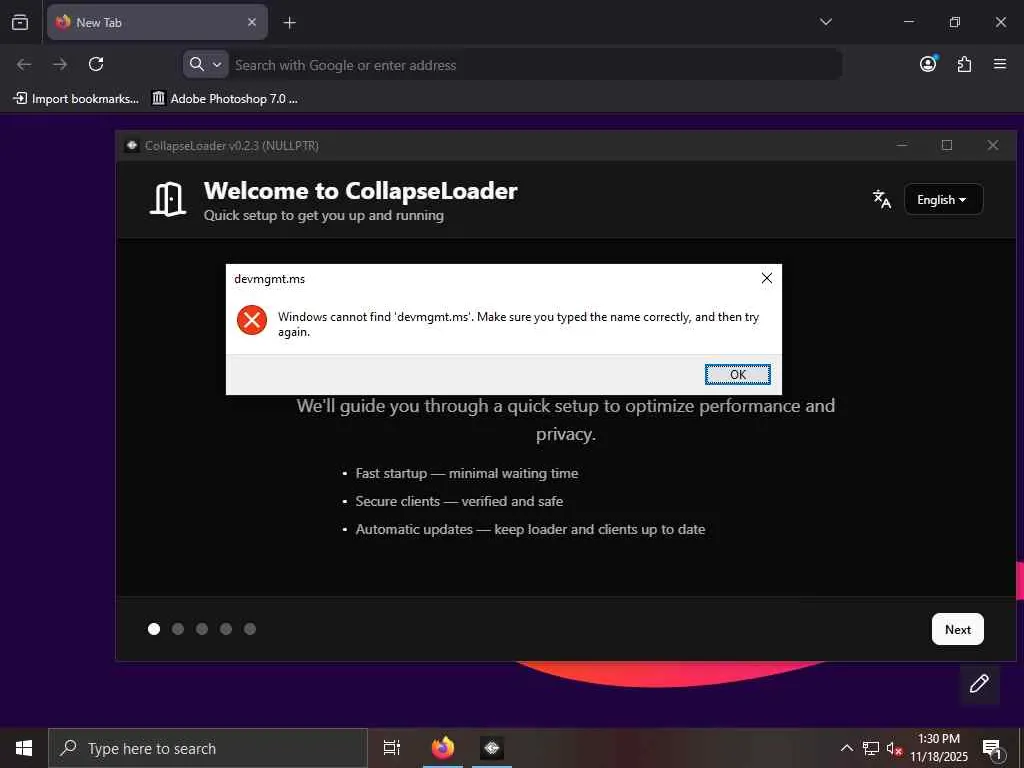Open the English language dropdown

coord(943,199)
